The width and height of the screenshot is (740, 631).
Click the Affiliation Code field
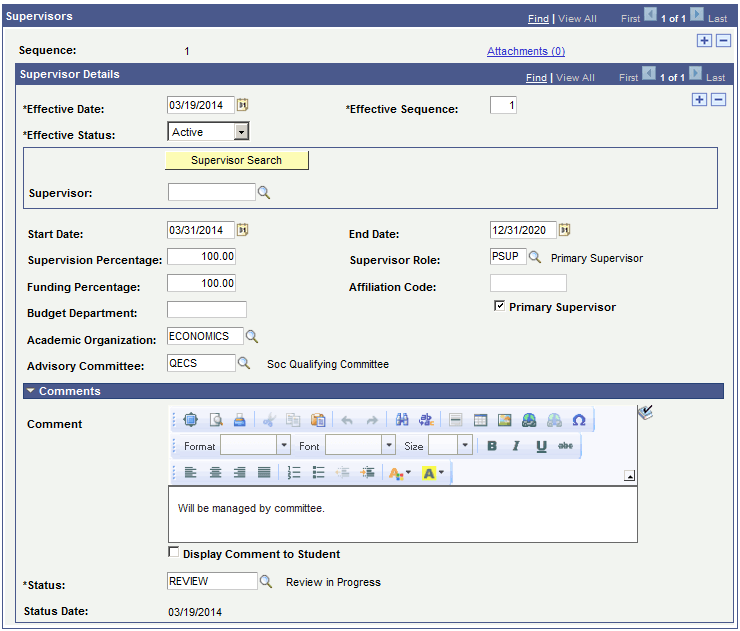pos(528,283)
